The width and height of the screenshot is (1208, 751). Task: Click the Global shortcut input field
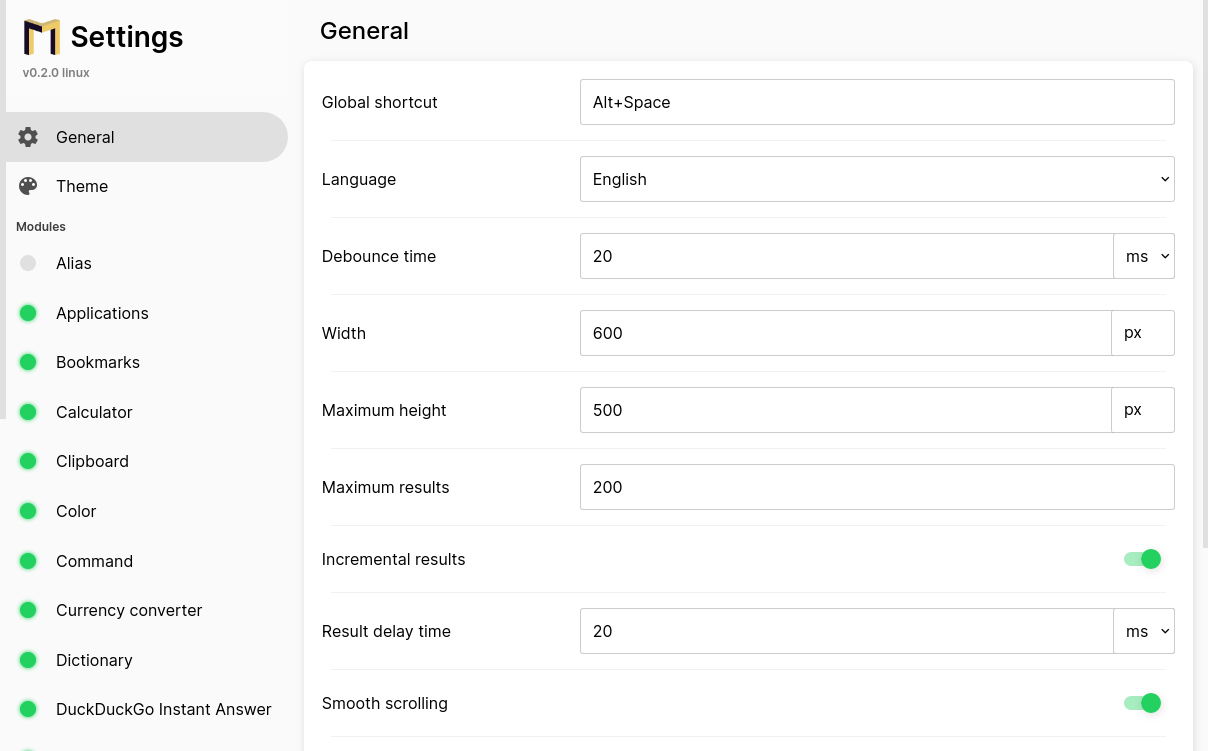pos(876,102)
